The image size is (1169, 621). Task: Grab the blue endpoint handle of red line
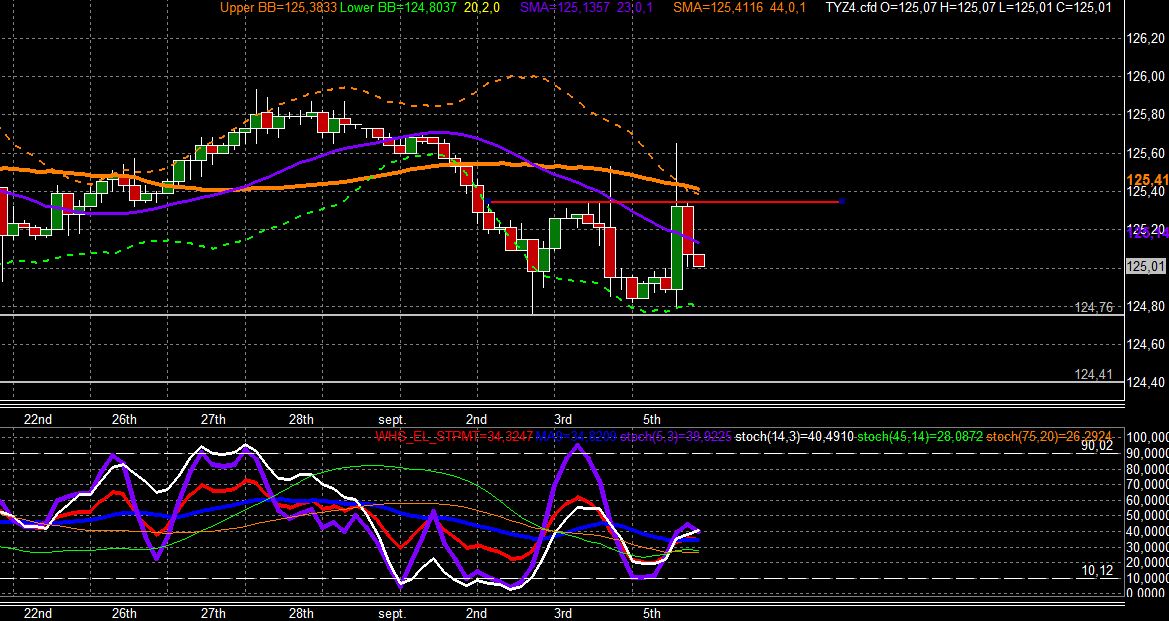pos(842,201)
